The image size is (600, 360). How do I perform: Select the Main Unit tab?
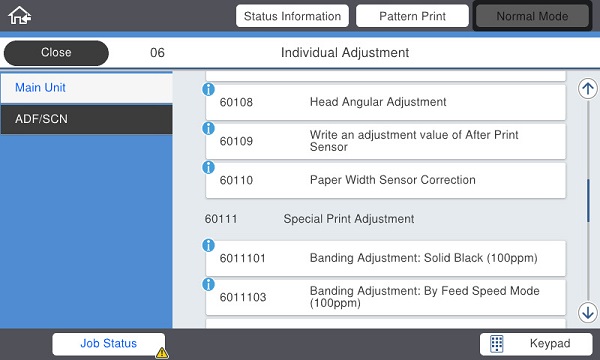click(x=86, y=88)
